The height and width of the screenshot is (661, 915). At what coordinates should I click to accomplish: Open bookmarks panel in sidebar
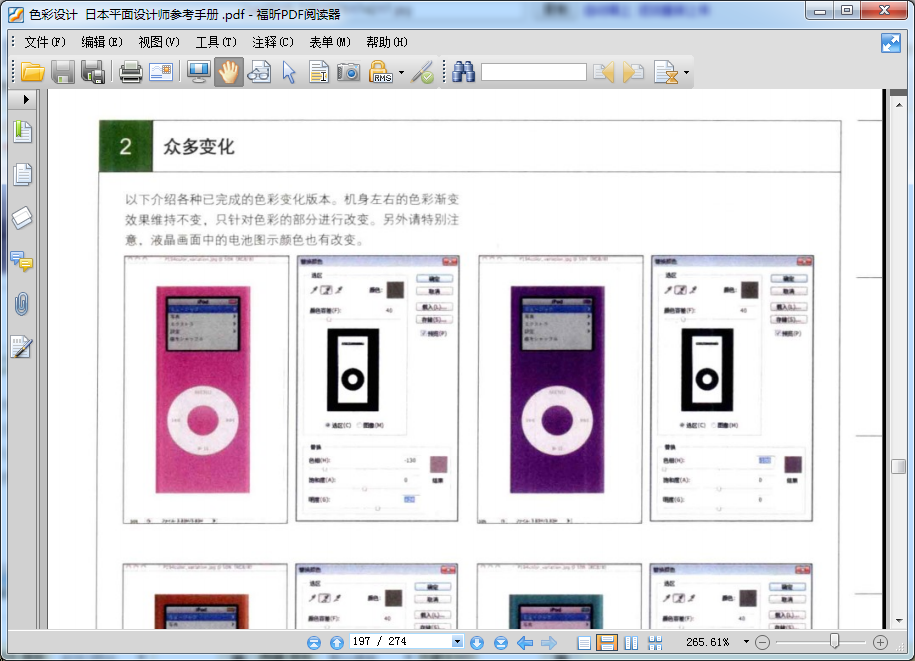coord(22,131)
